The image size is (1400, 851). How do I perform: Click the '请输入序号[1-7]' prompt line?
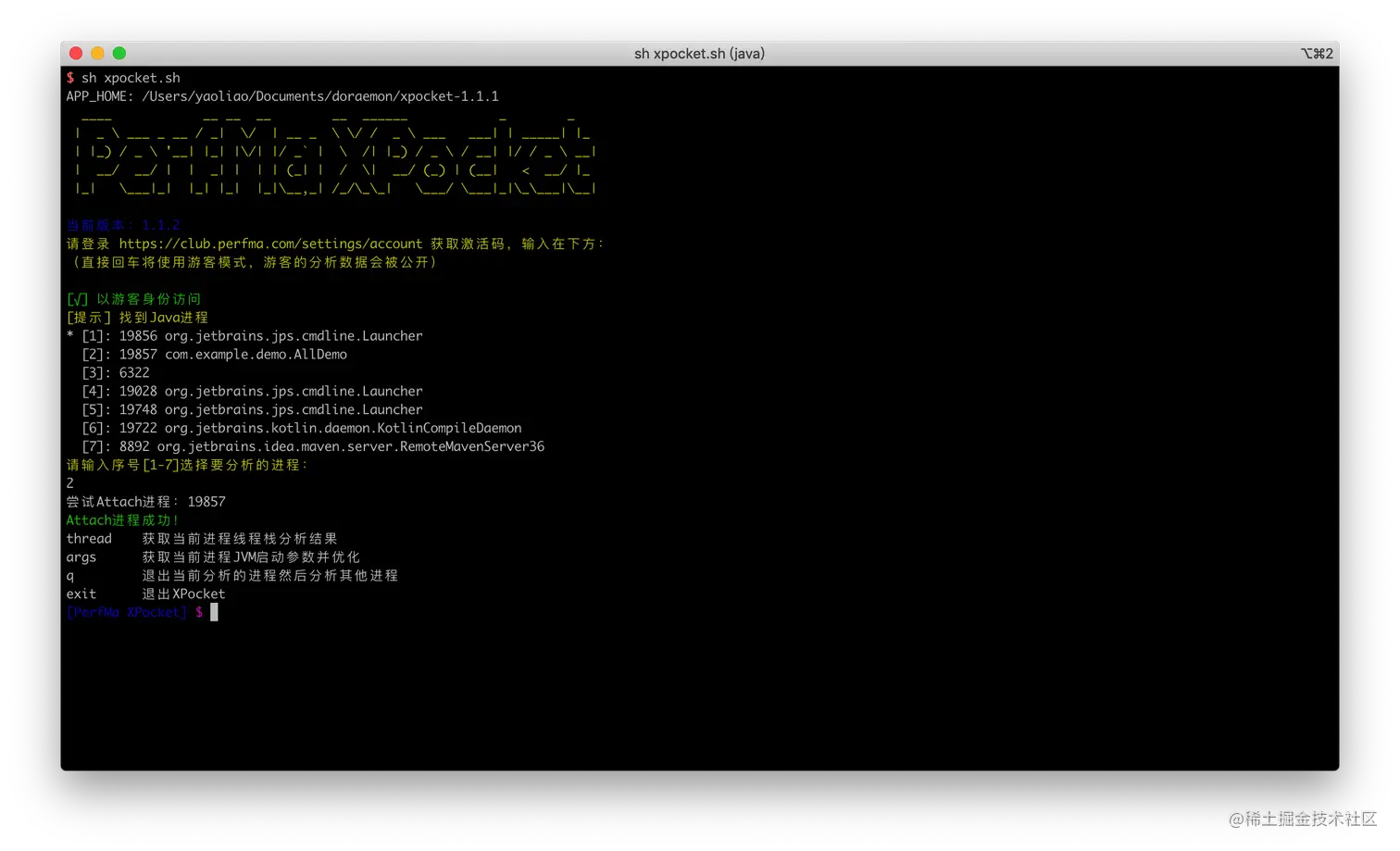click(187, 465)
